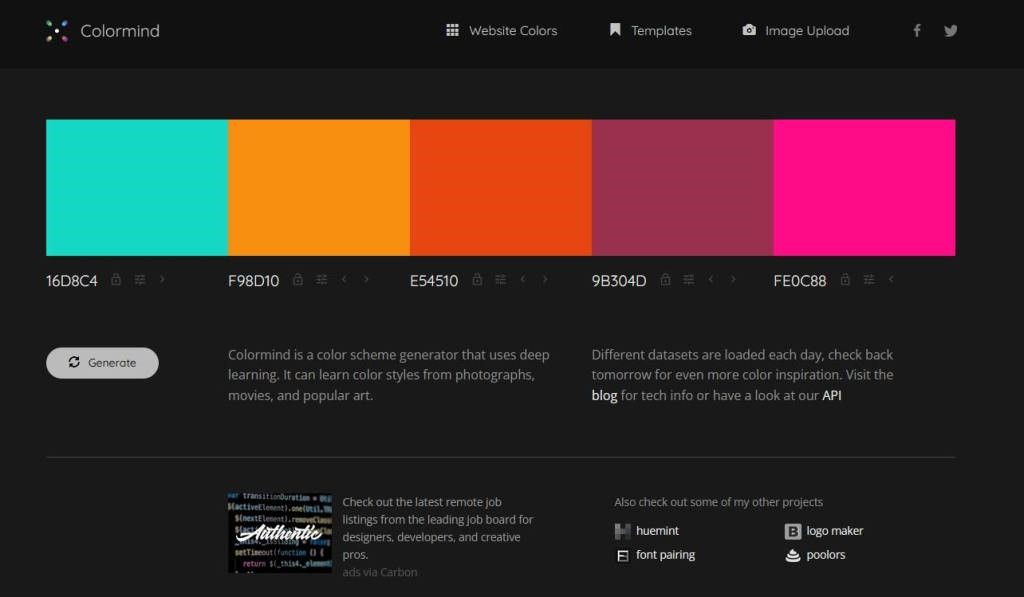1024x597 pixels.
Task: Open the huemint project link
Action: coord(657,531)
